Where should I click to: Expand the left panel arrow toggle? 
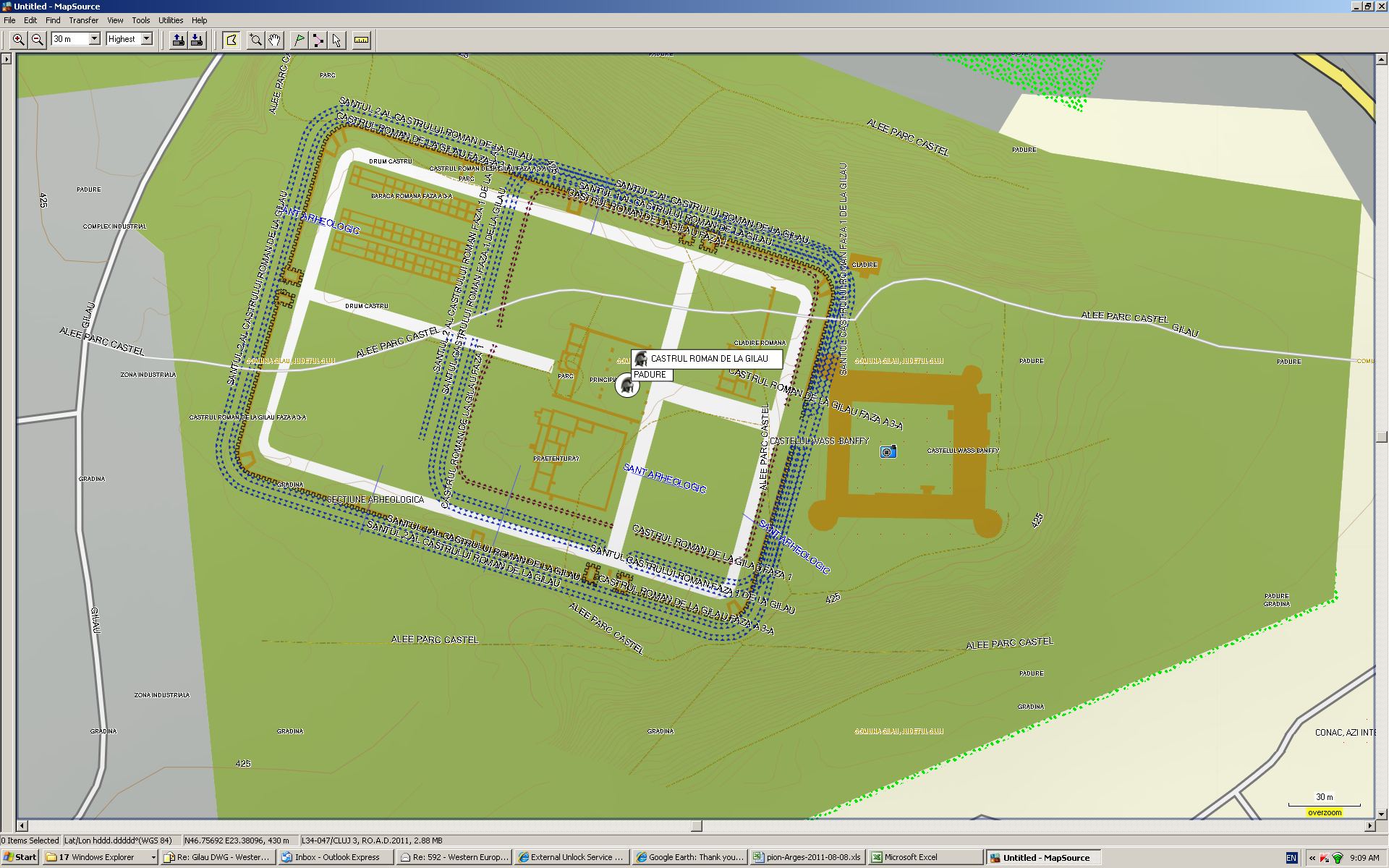click(7, 59)
